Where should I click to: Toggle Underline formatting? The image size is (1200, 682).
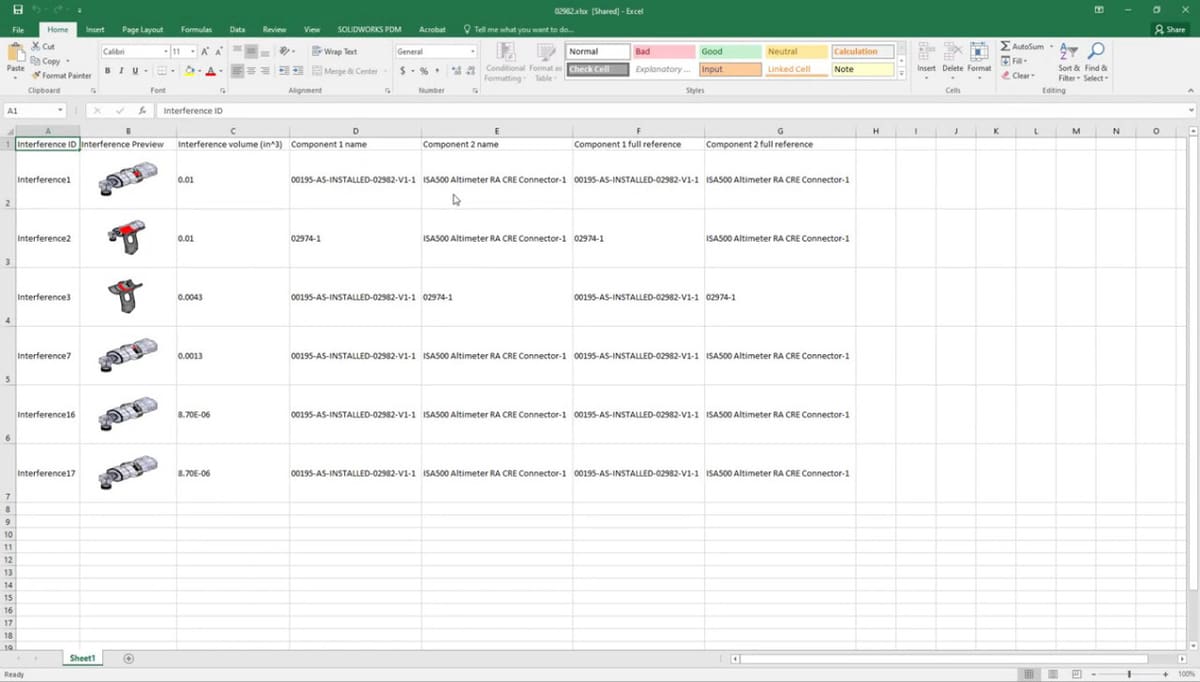tap(135, 71)
